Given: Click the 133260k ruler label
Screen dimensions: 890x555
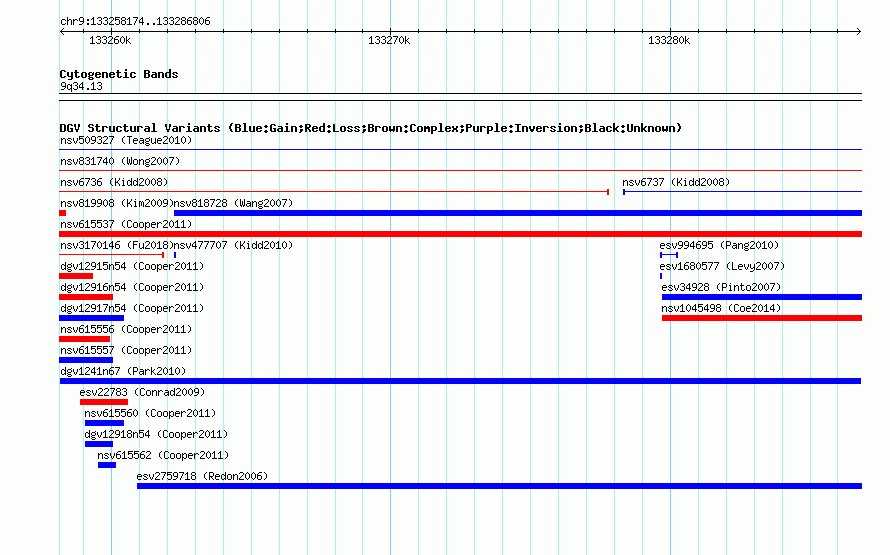Looking at the screenshot, I should click(110, 41).
